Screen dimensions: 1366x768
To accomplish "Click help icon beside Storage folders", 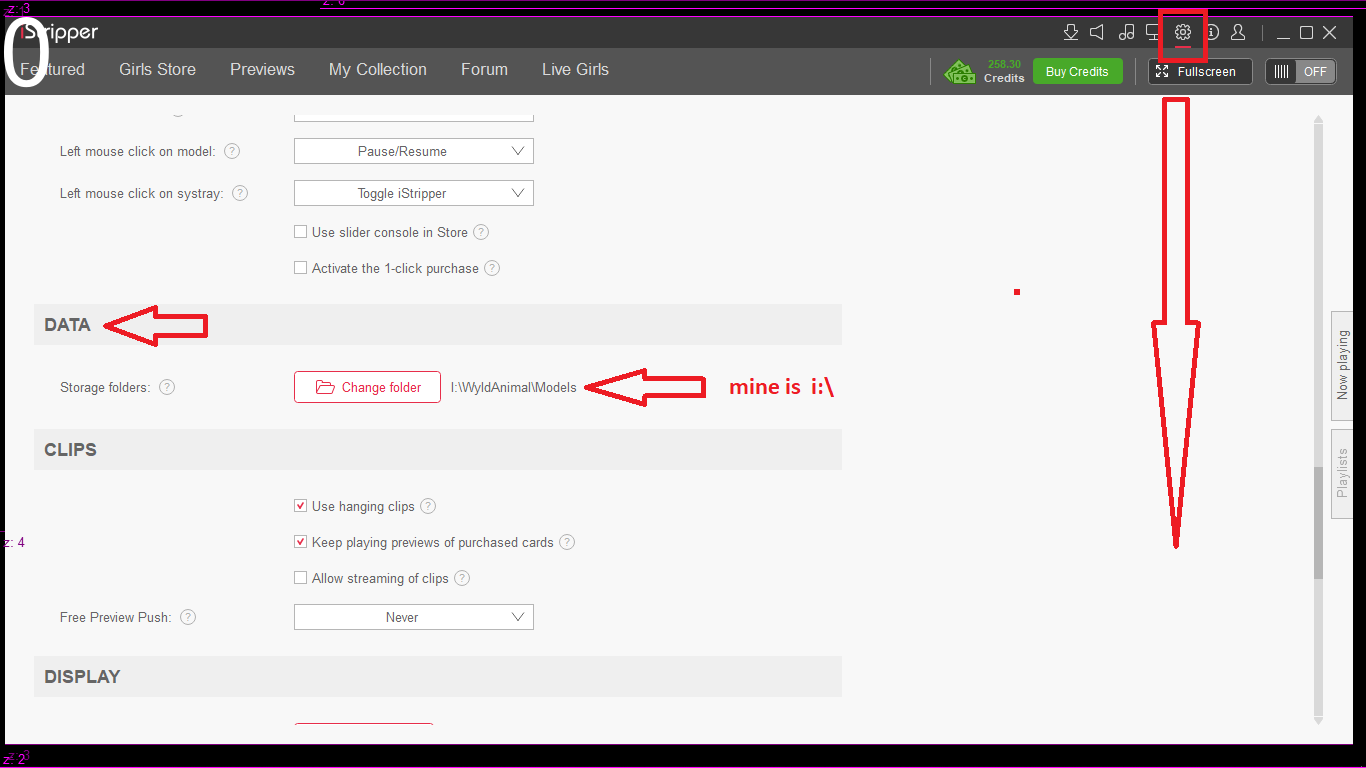I will click(x=167, y=387).
